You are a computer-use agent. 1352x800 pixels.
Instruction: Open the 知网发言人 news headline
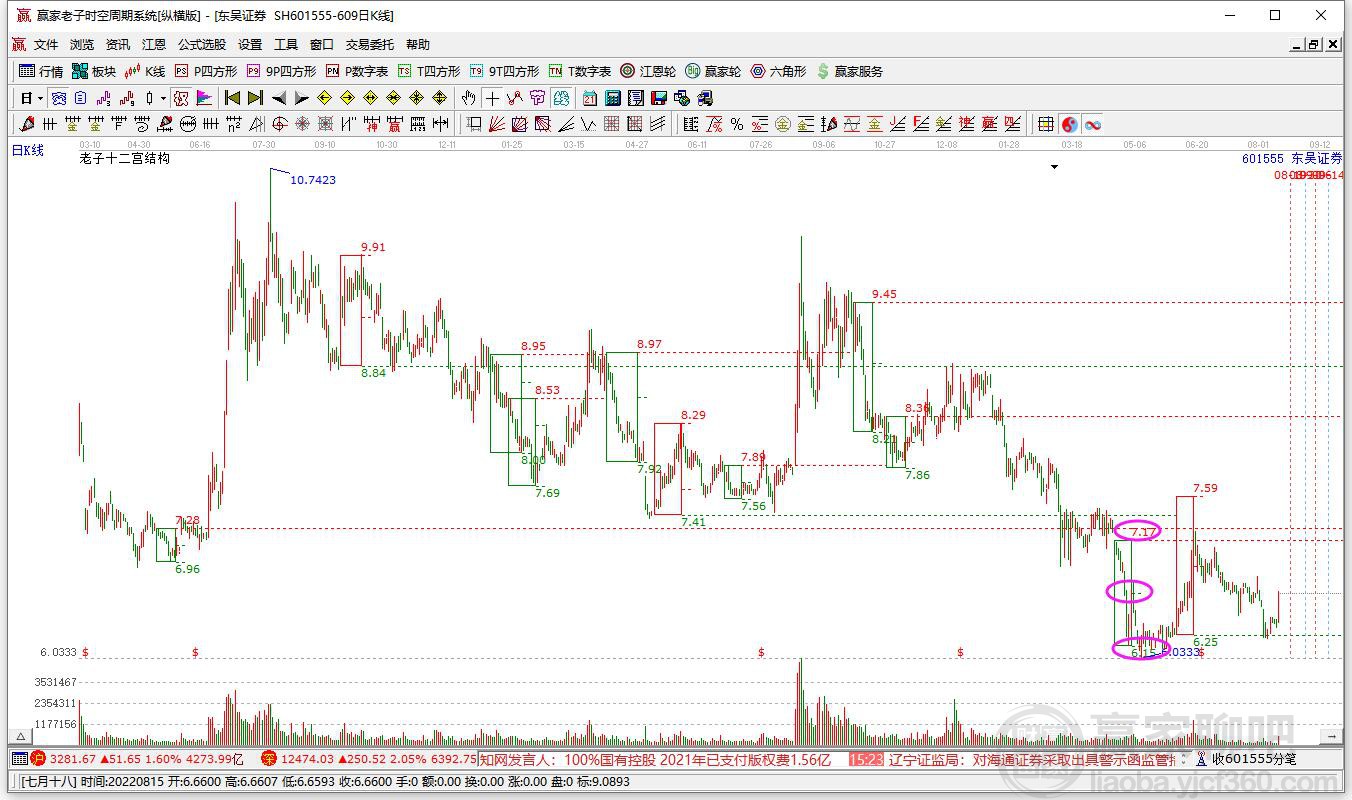(x=655, y=760)
